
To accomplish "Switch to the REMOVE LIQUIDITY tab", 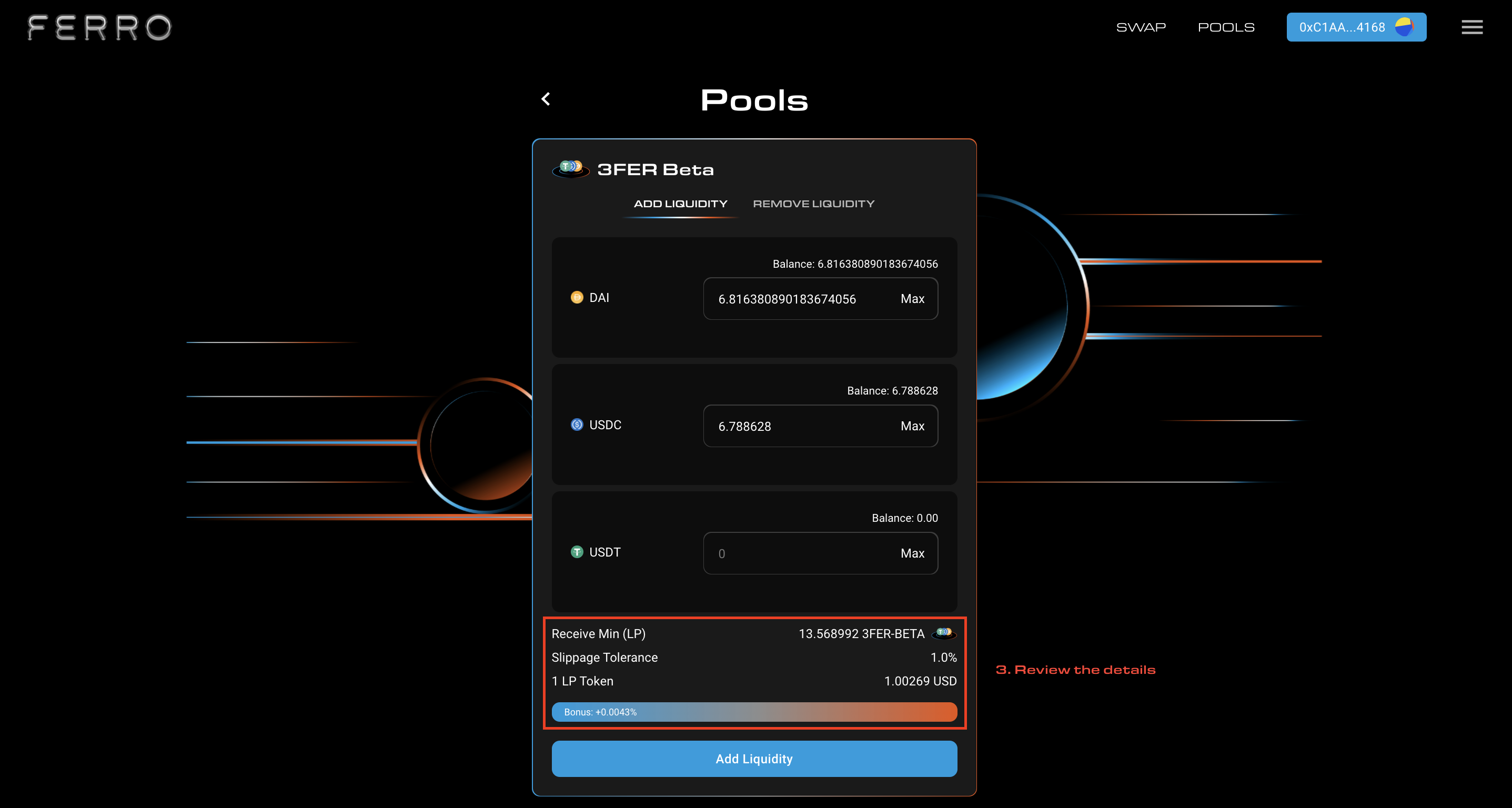I will click(x=813, y=204).
